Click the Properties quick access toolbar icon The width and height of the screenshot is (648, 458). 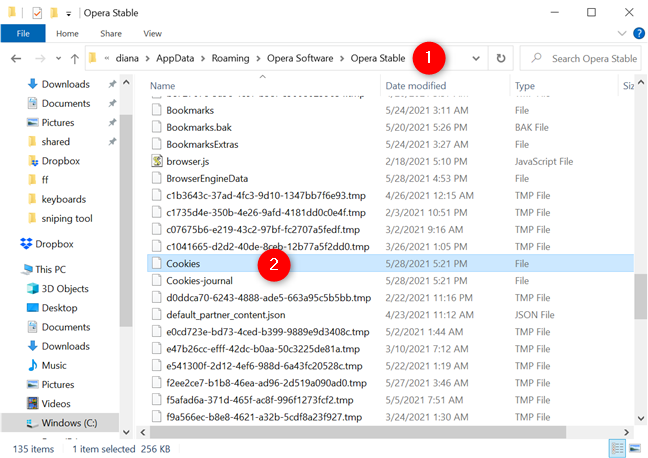pos(37,13)
